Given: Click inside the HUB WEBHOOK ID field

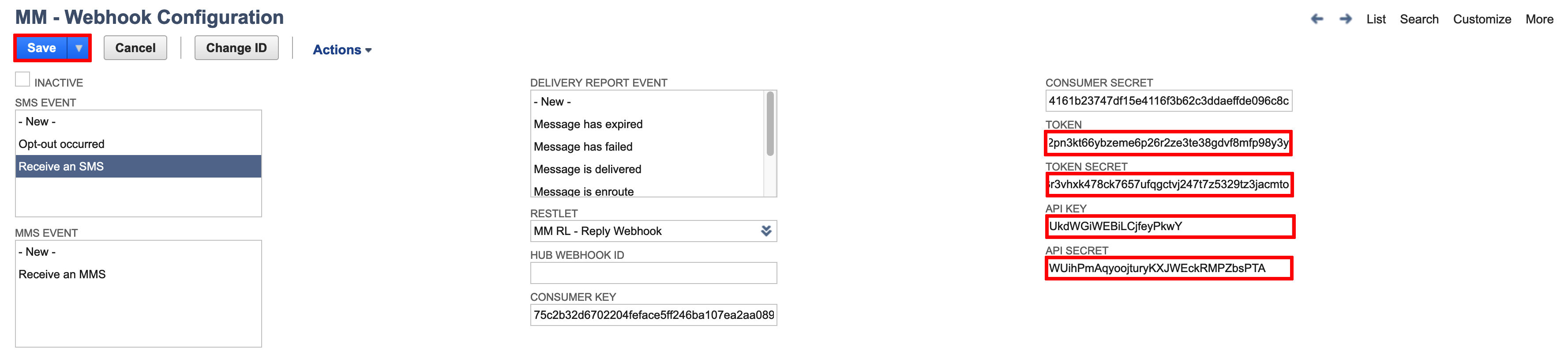Looking at the screenshot, I should pyautogui.click(x=653, y=272).
